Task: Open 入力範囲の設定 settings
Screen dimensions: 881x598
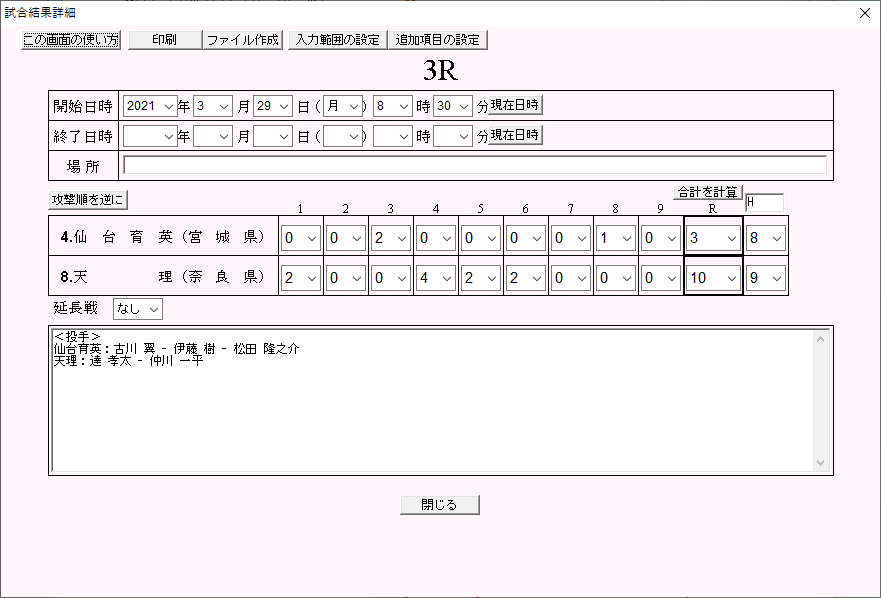Action: (338, 40)
